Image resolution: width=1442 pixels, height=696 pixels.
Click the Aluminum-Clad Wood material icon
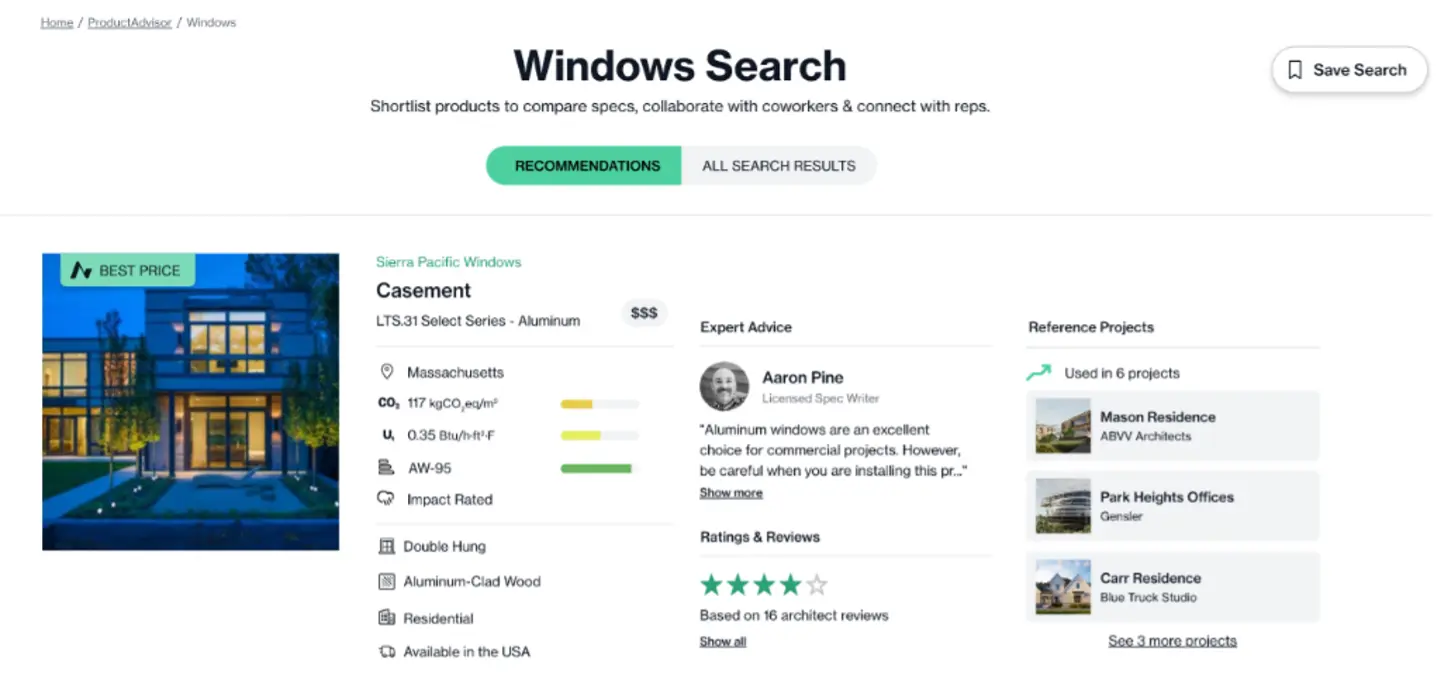(x=387, y=582)
